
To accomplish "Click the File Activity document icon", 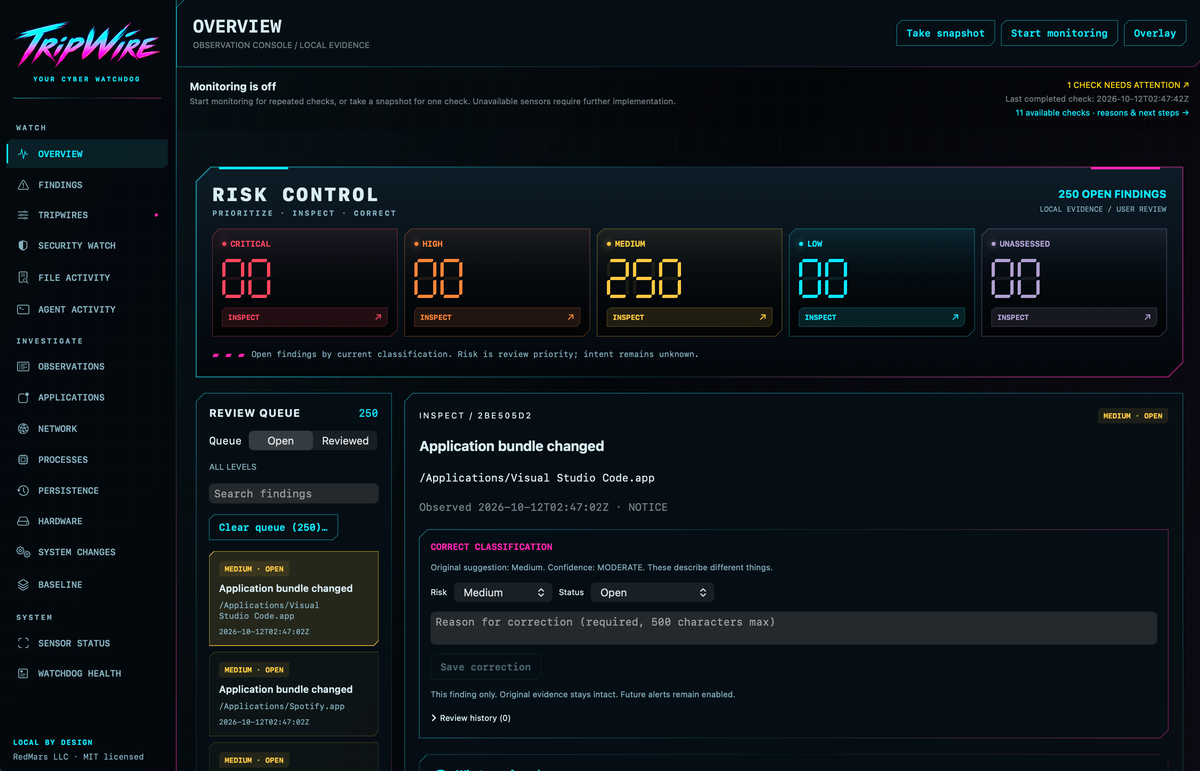I will (23, 277).
